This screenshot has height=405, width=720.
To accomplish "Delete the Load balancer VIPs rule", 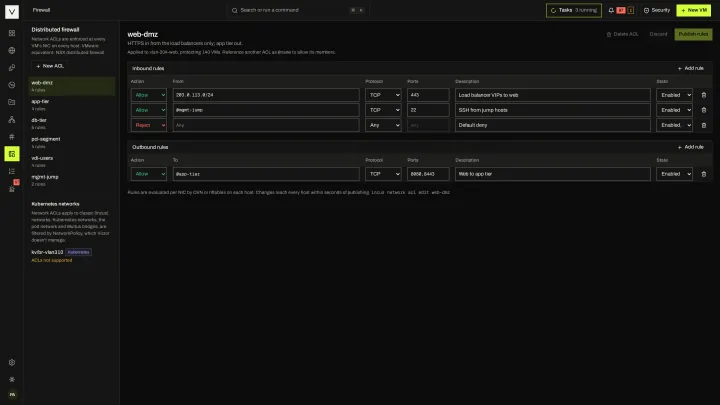I will tap(703, 95).
